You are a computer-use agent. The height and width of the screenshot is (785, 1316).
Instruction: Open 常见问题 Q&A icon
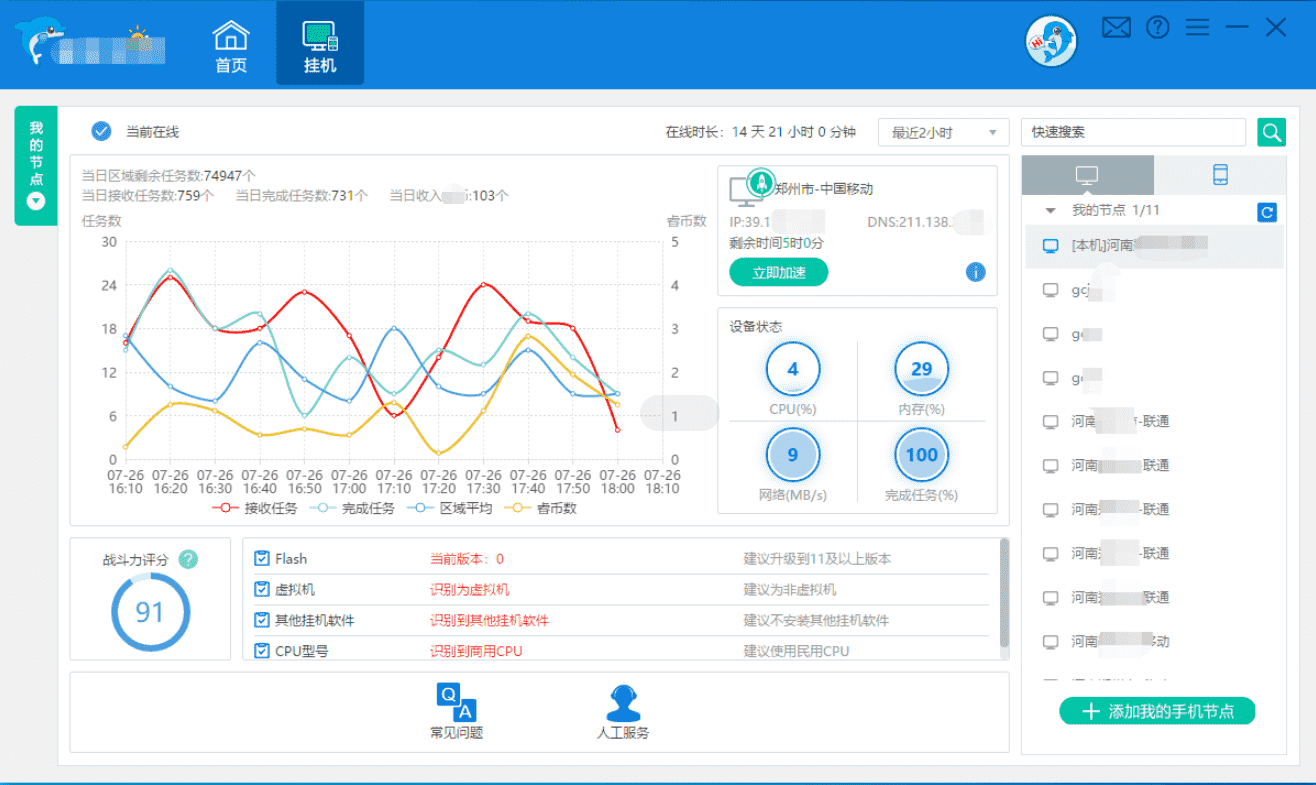pos(456,711)
